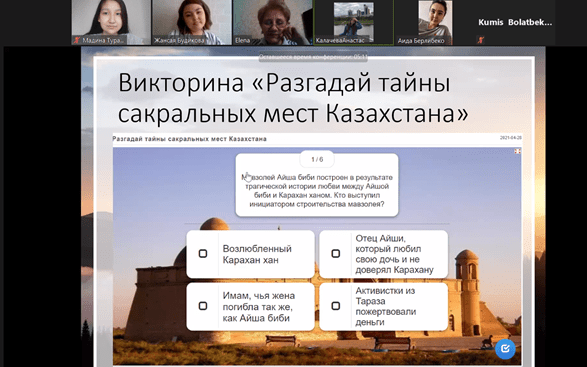Select КалачеваАнастас participant video tile
Viewport: 587px width, 367px height.
click(353, 22)
